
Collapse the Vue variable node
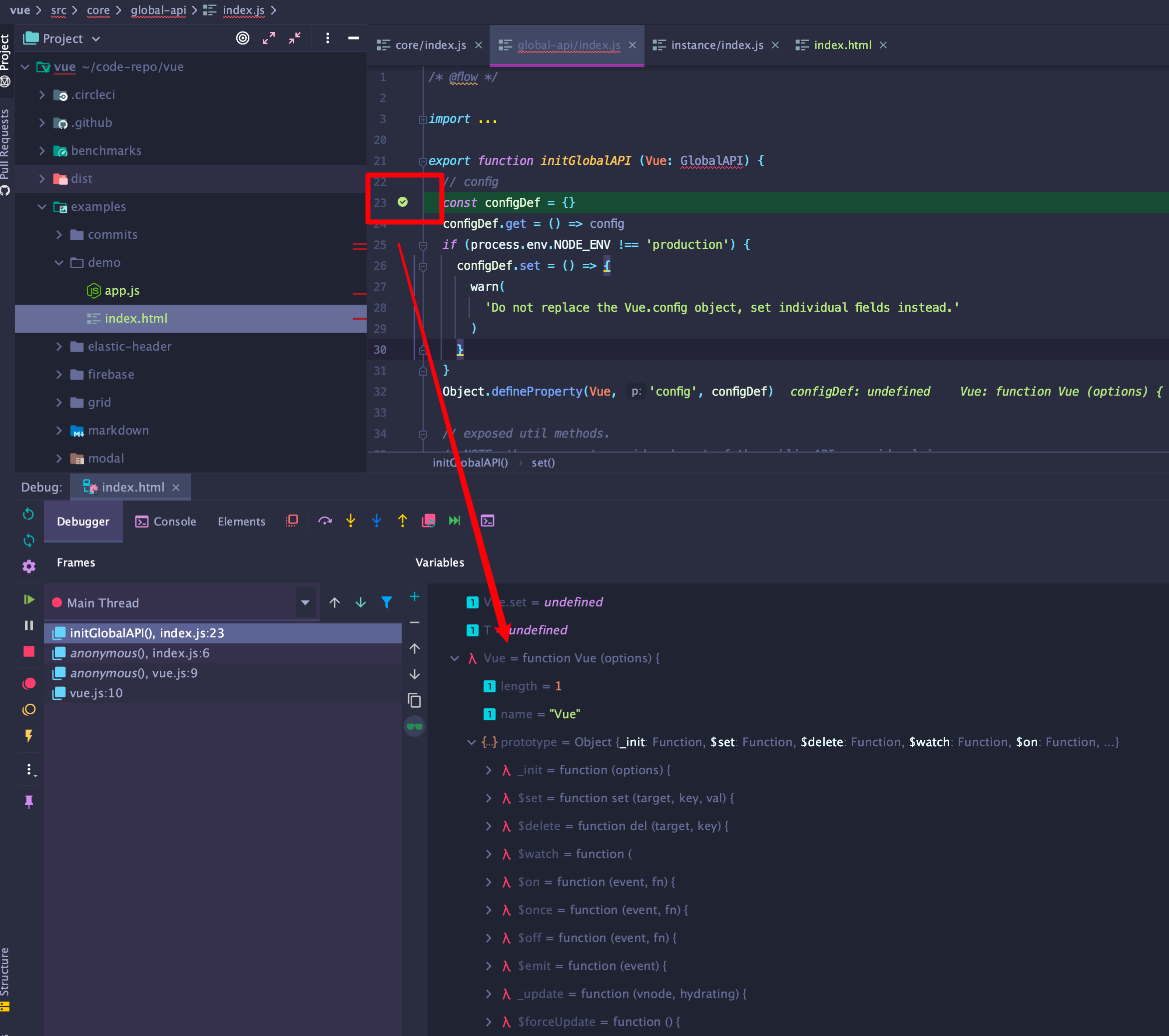pos(455,659)
